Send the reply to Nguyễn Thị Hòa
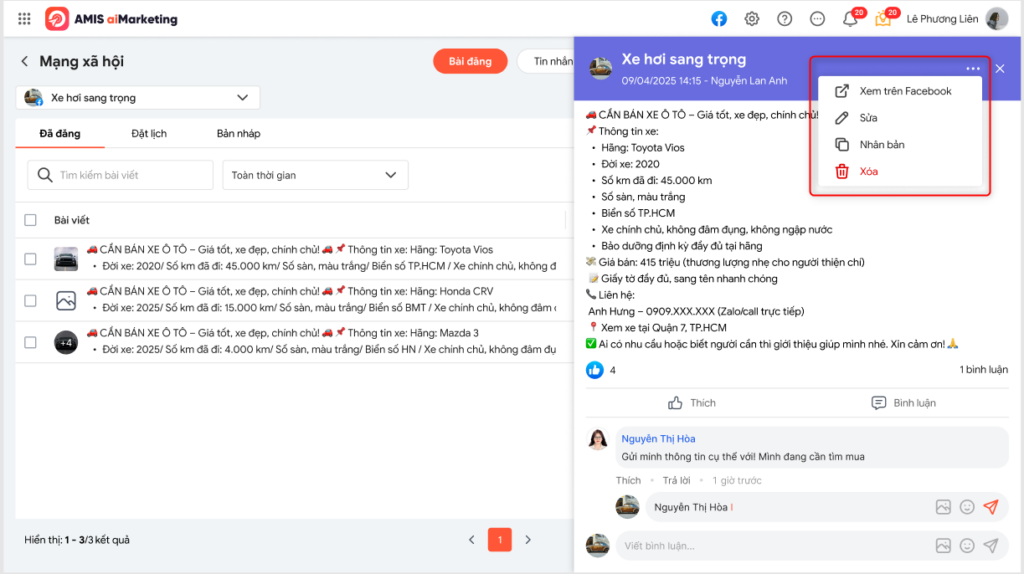1024x574 pixels. (x=991, y=507)
